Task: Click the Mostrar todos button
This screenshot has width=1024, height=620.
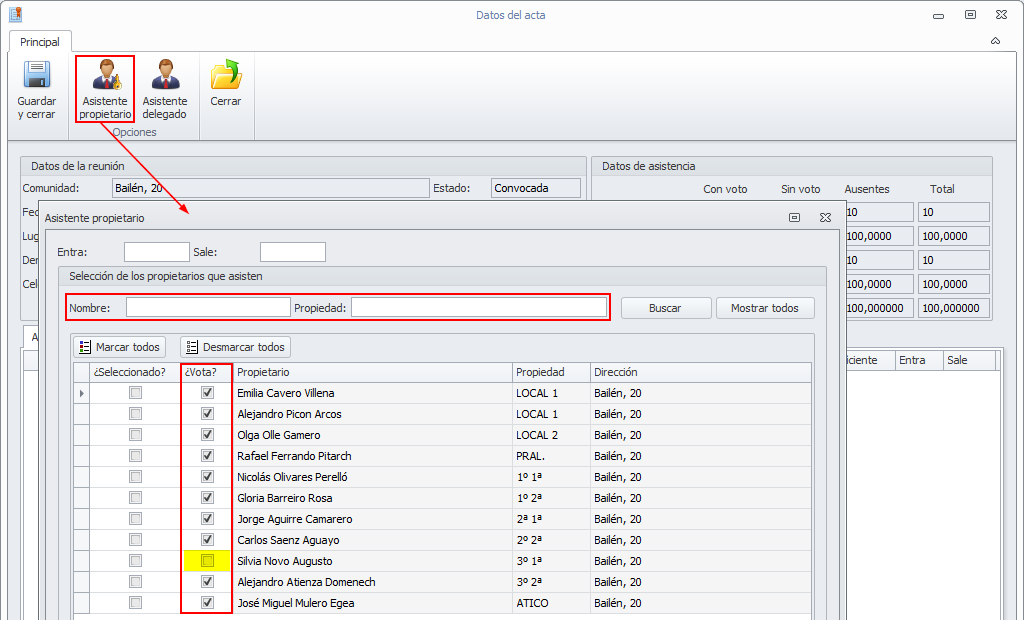Action: pos(765,308)
